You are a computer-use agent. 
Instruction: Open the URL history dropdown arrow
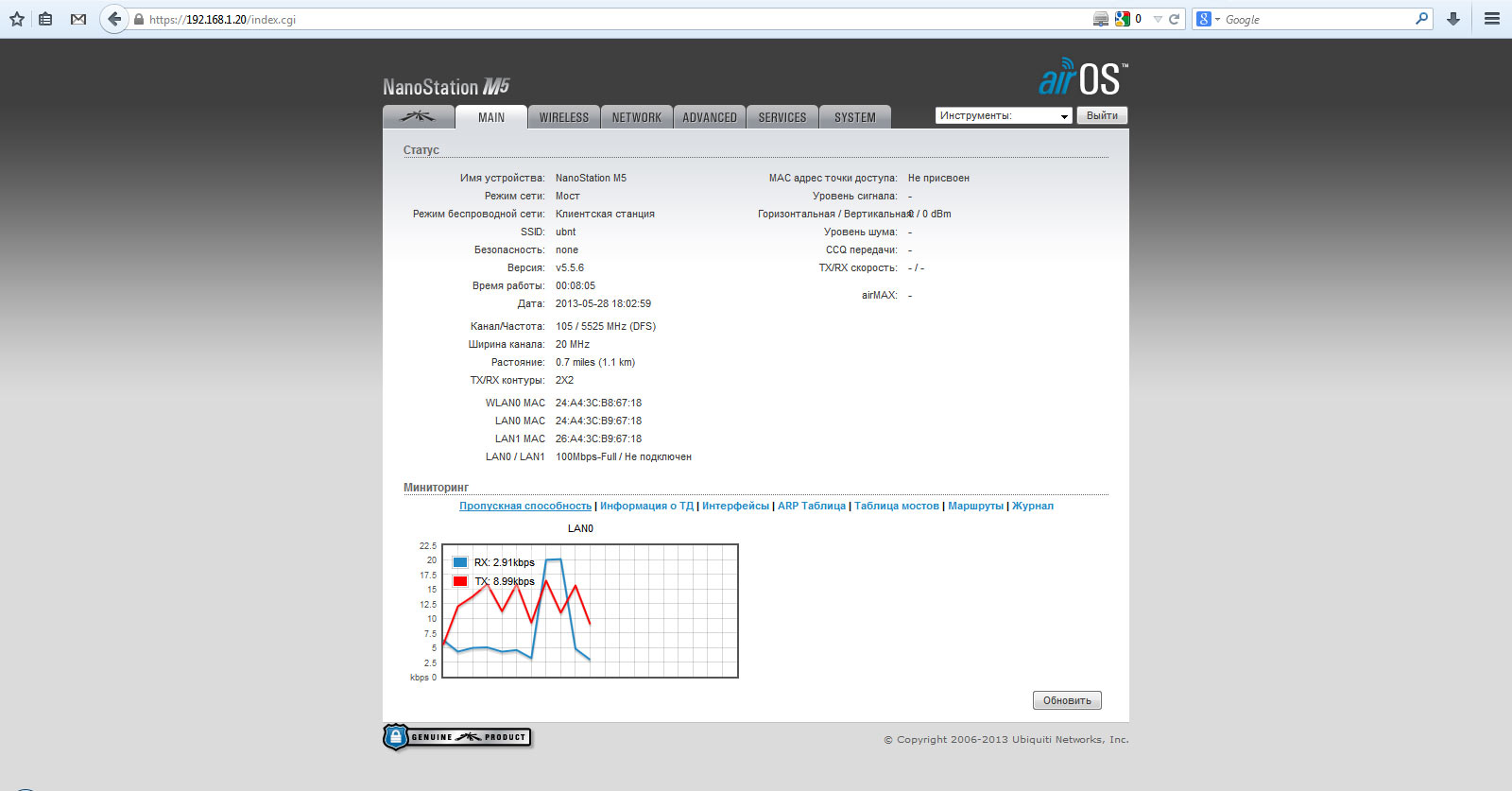(1158, 19)
